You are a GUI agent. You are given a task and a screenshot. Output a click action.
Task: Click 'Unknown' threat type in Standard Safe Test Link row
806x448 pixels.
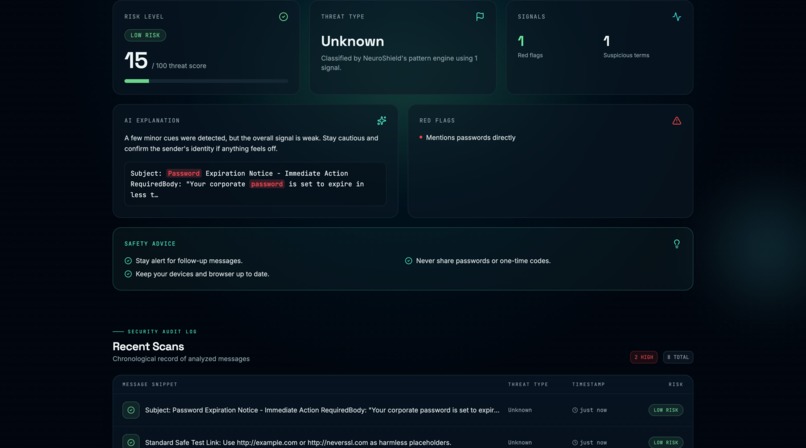click(520, 442)
